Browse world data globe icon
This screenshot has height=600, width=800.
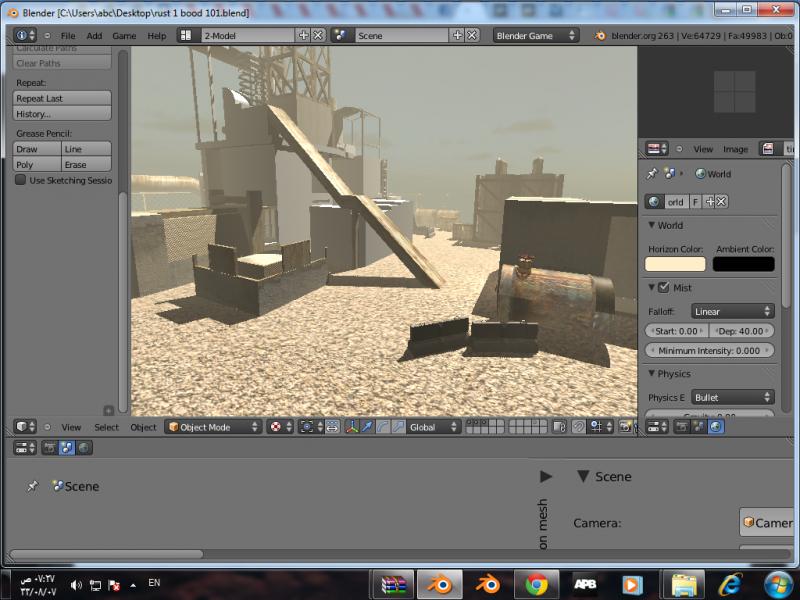[655, 202]
